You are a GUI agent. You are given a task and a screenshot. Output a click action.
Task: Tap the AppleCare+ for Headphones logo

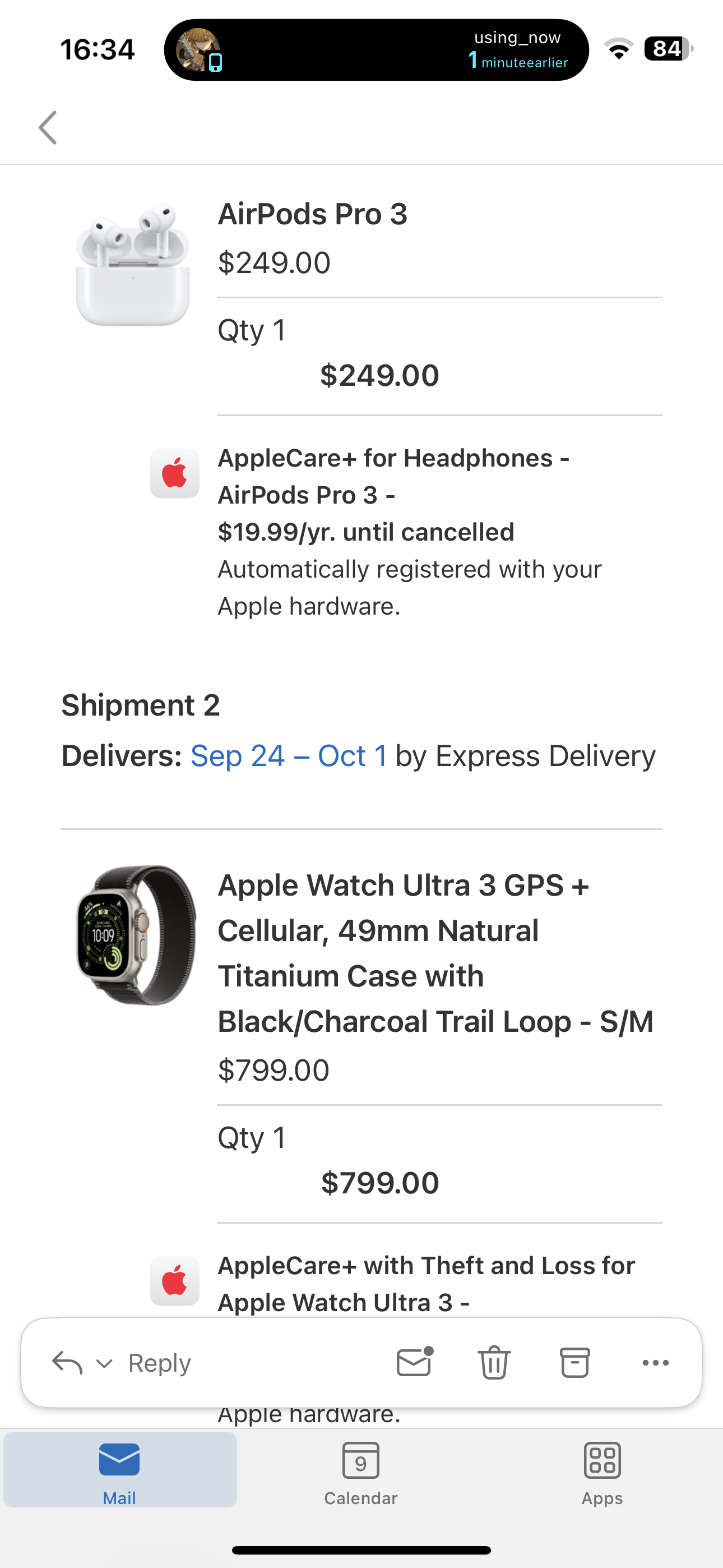(175, 473)
